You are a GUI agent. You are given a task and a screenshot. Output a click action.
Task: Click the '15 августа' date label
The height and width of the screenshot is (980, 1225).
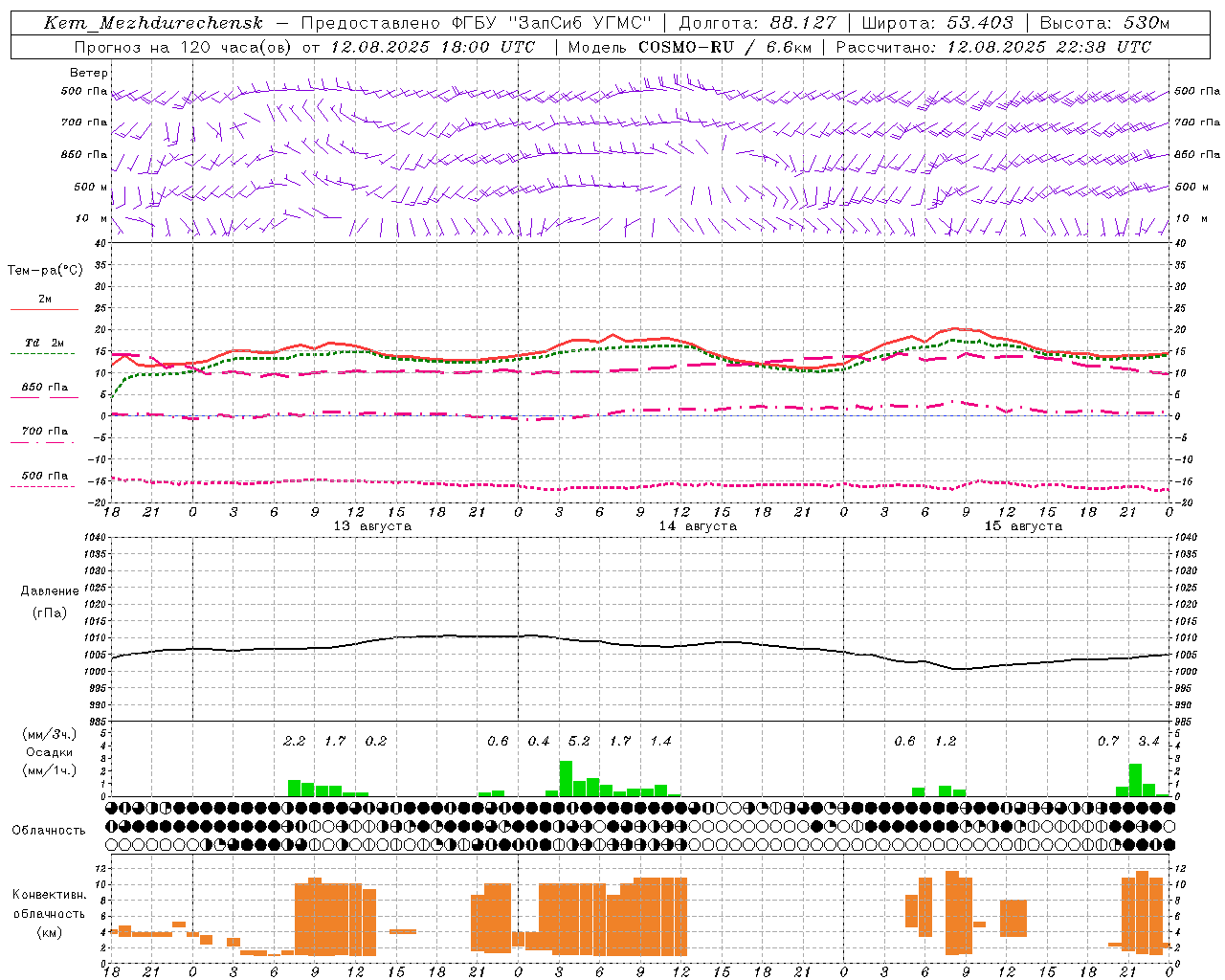coord(1023,526)
